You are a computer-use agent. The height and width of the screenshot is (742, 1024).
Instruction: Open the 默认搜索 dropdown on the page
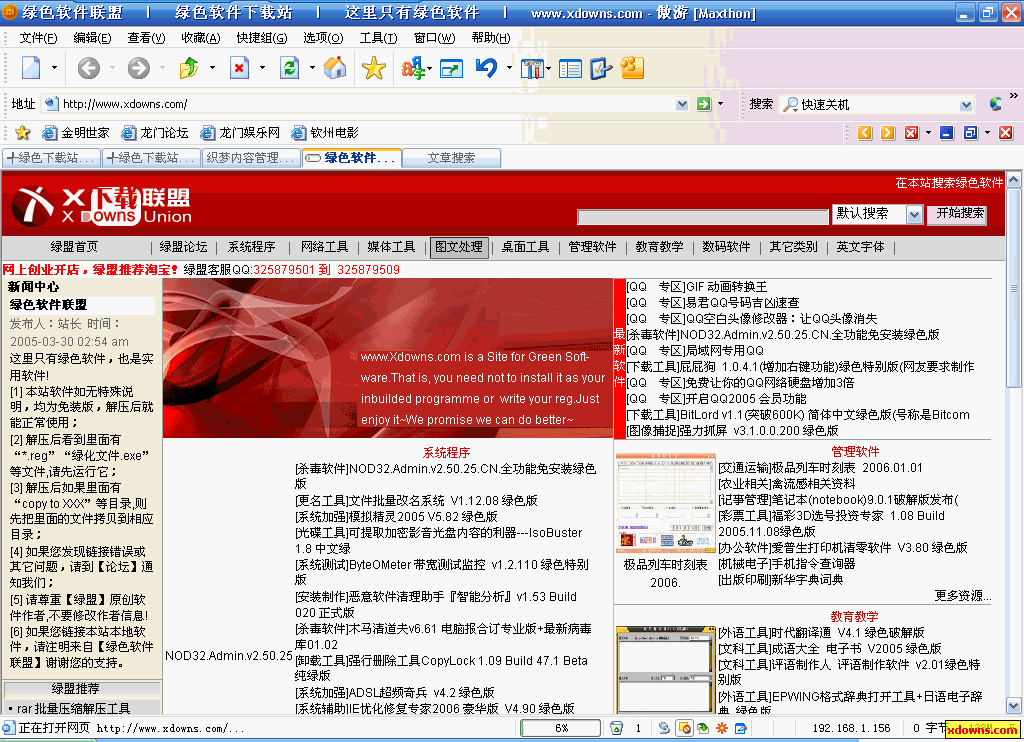[x=914, y=214]
